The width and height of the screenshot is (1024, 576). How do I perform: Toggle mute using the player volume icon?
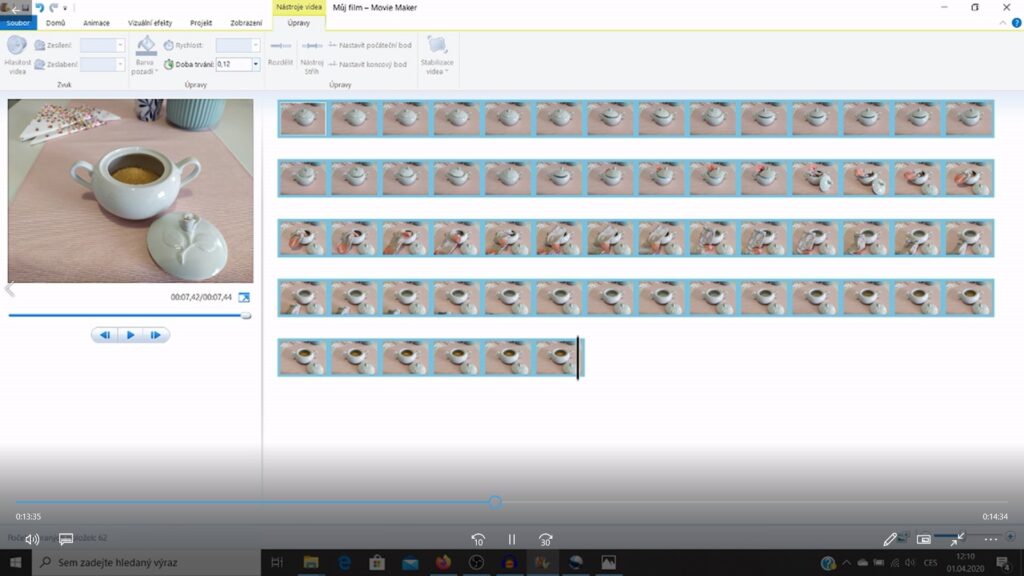32,539
